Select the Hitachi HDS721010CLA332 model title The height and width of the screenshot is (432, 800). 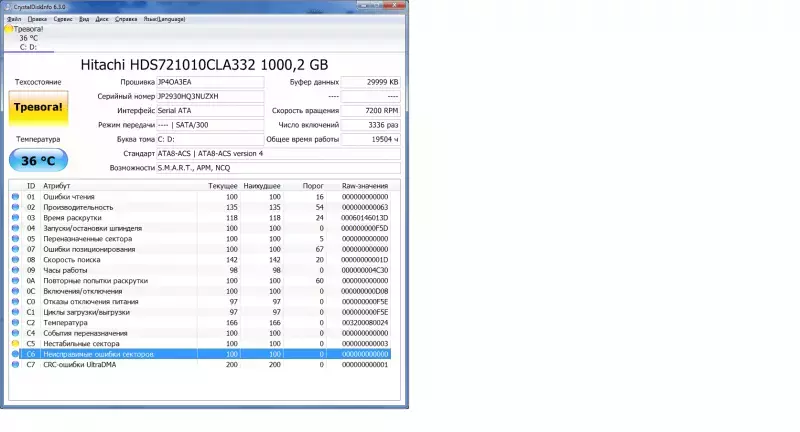tap(204, 65)
